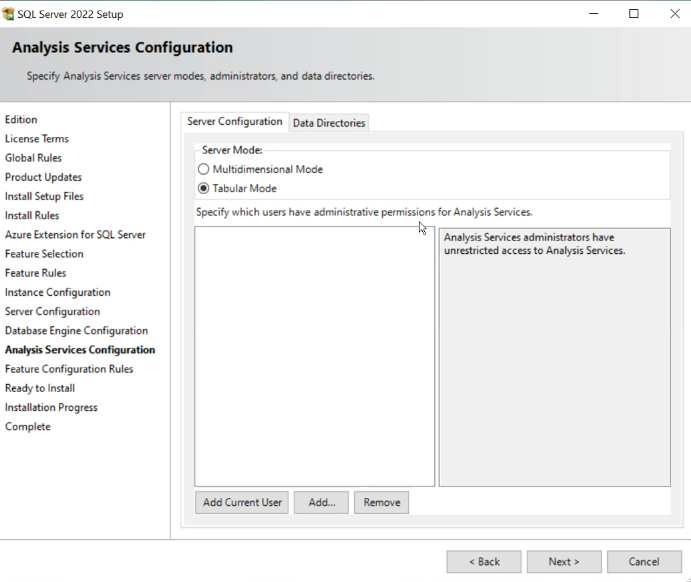Minimize the SQL Server 2022 Setup window
Image resolution: width=691 pixels, height=582 pixels.
(594, 14)
